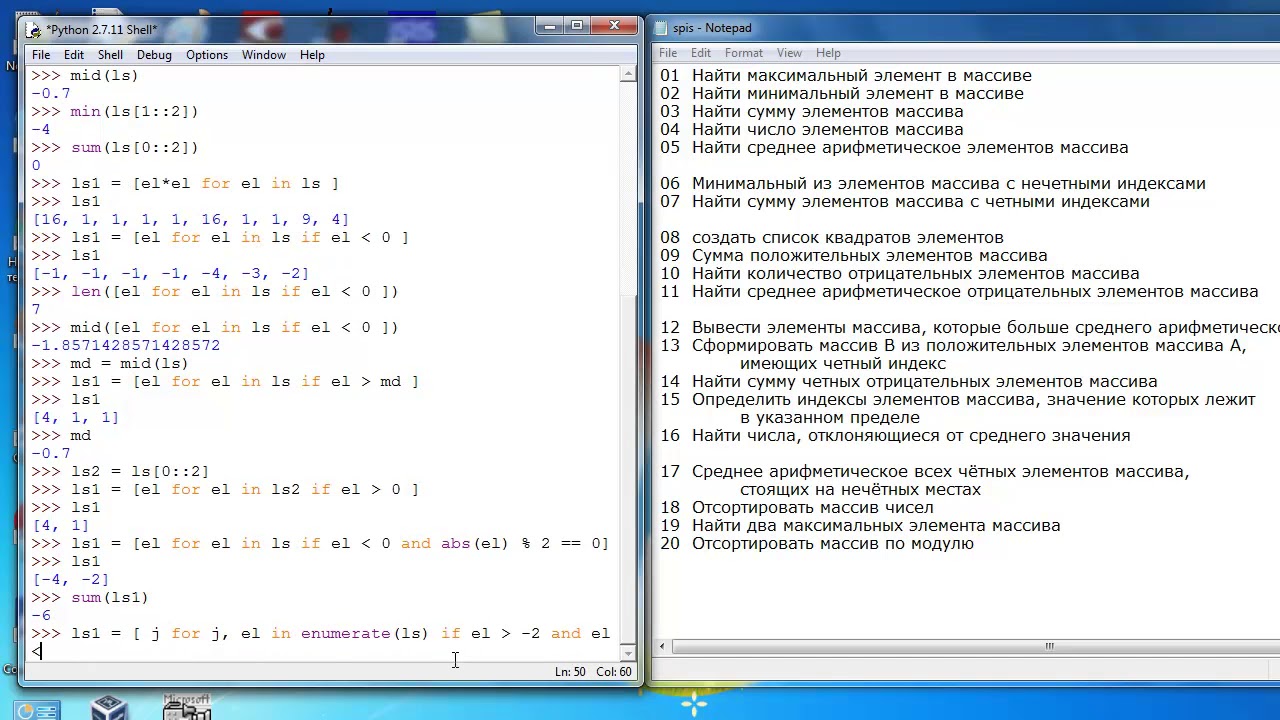1280x720 pixels.
Task: Open Format menu in Notepad
Action: pos(744,53)
